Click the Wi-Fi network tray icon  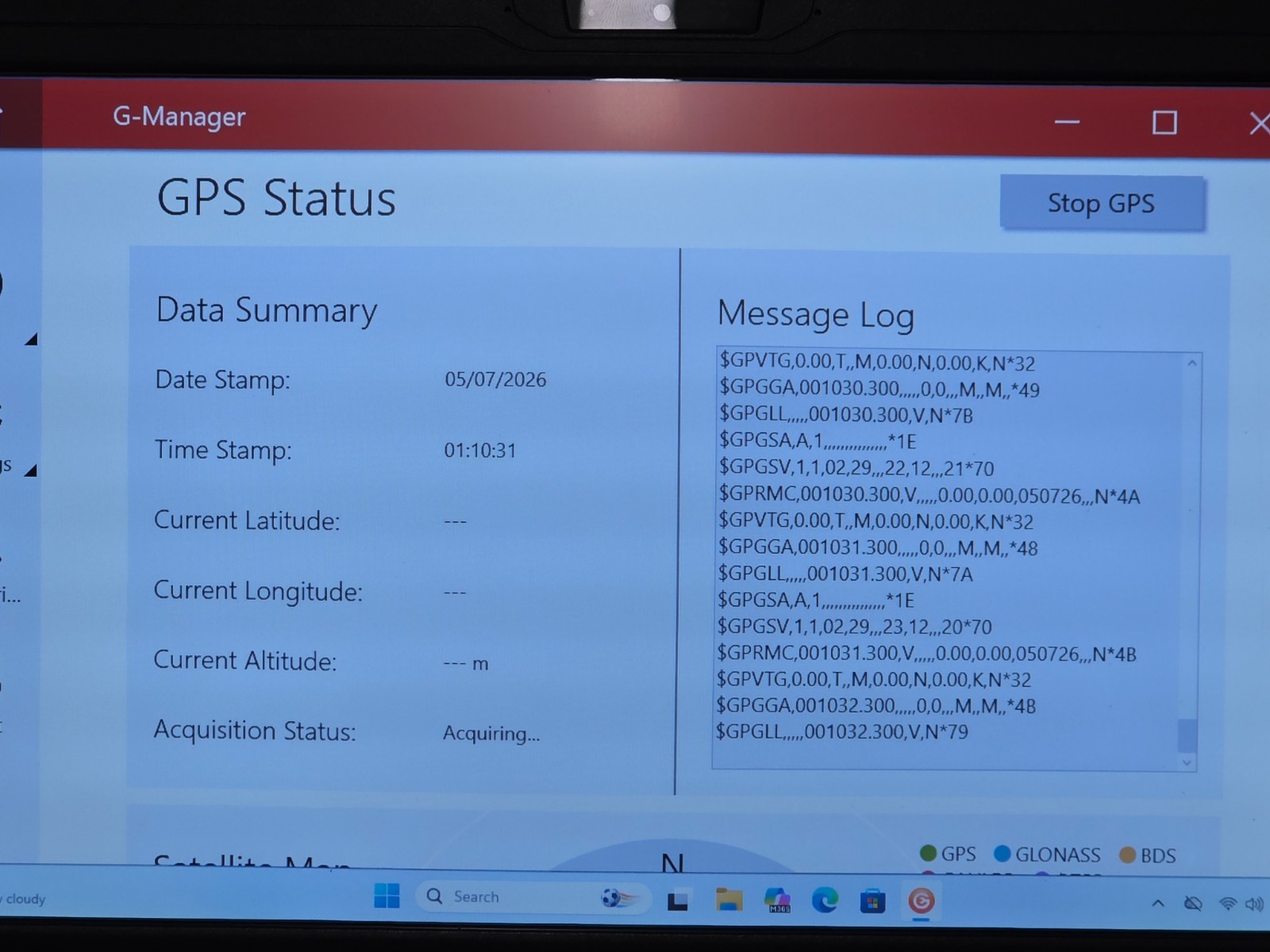click(1227, 904)
